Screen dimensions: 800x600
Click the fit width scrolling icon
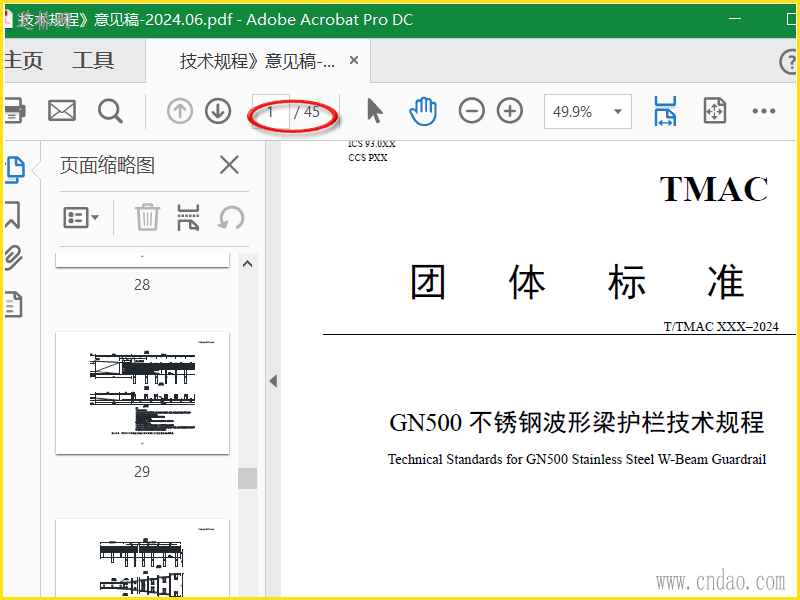point(665,111)
